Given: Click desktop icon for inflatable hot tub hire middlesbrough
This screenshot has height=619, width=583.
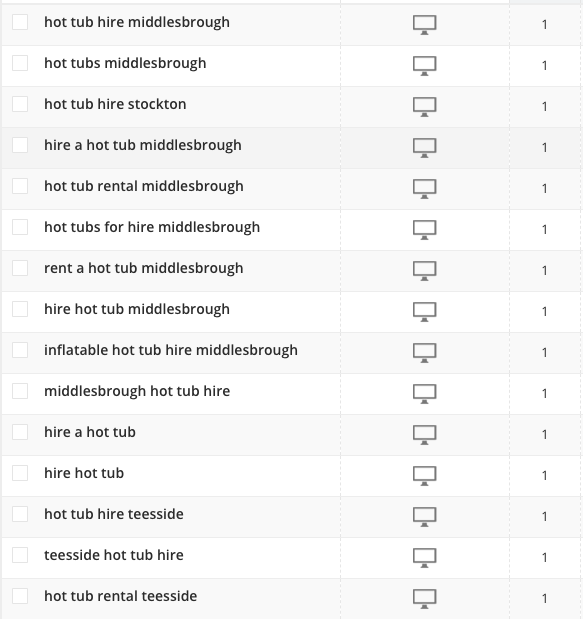Looking at the screenshot, I should (424, 353).
